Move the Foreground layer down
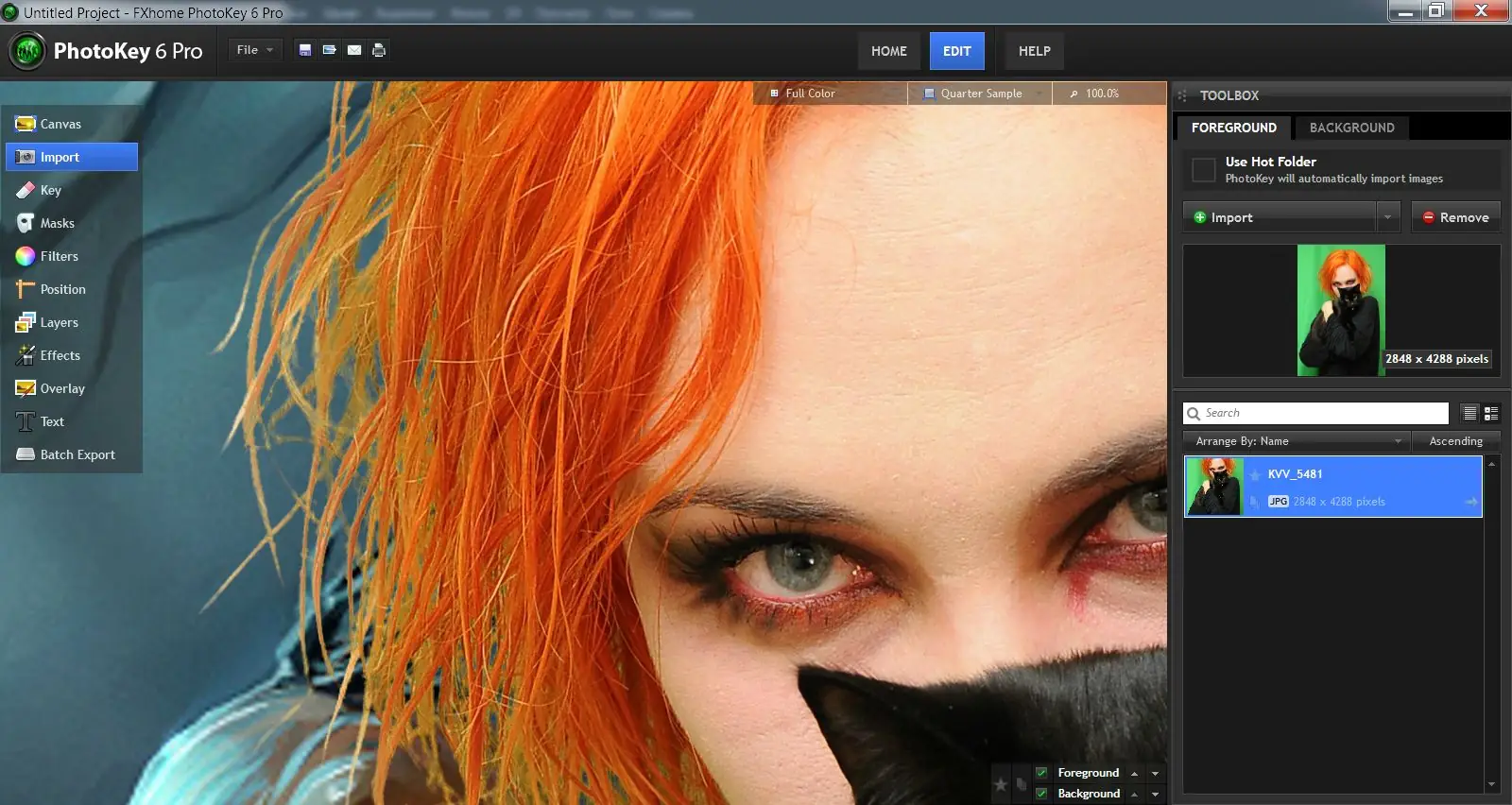The height and width of the screenshot is (805, 1512). tap(1155, 774)
